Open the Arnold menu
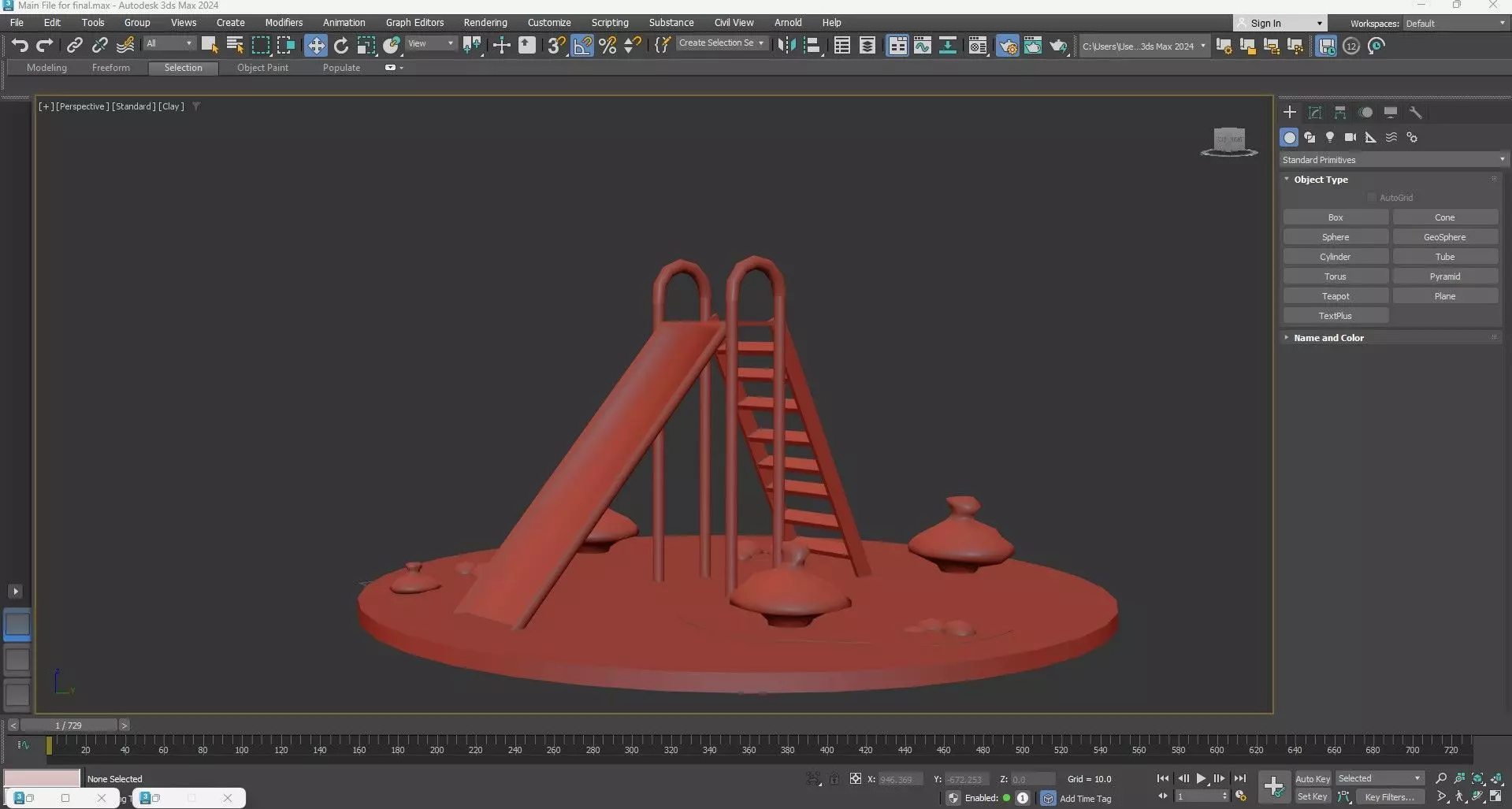The image size is (1512, 809). click(x=788, y=23)
